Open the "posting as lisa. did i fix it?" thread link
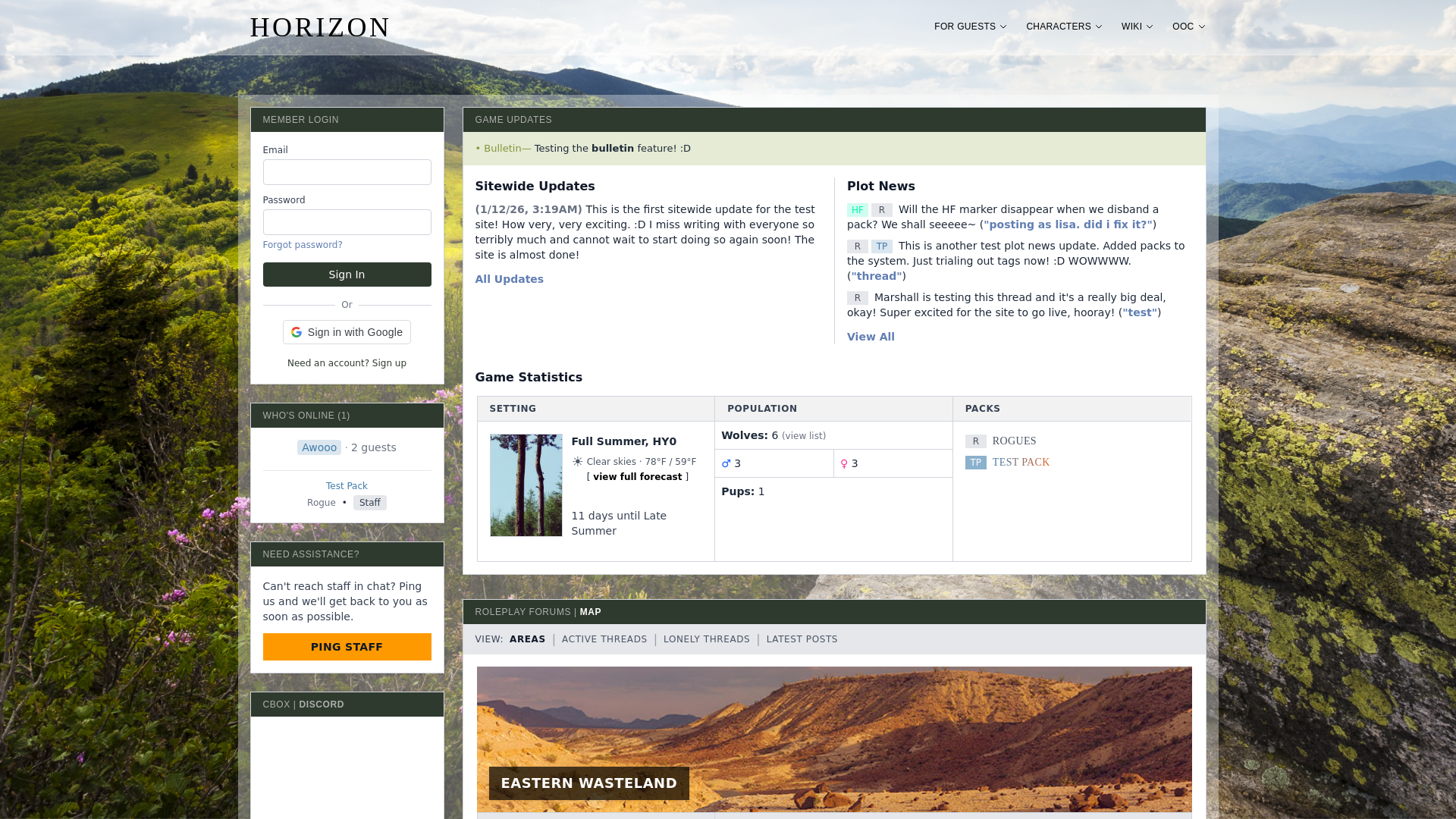 (x=1068, y=224)
